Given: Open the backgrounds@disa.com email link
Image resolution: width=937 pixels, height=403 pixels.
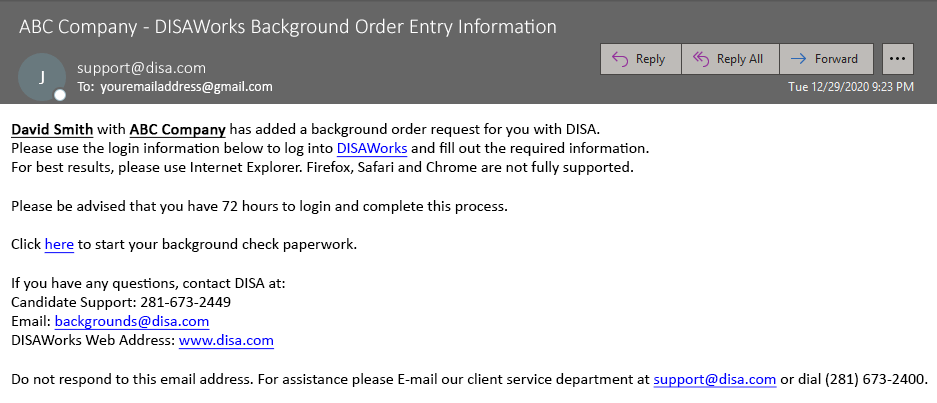Looking at the screenshot, I should pyautogui.click(x=131, y=321).
